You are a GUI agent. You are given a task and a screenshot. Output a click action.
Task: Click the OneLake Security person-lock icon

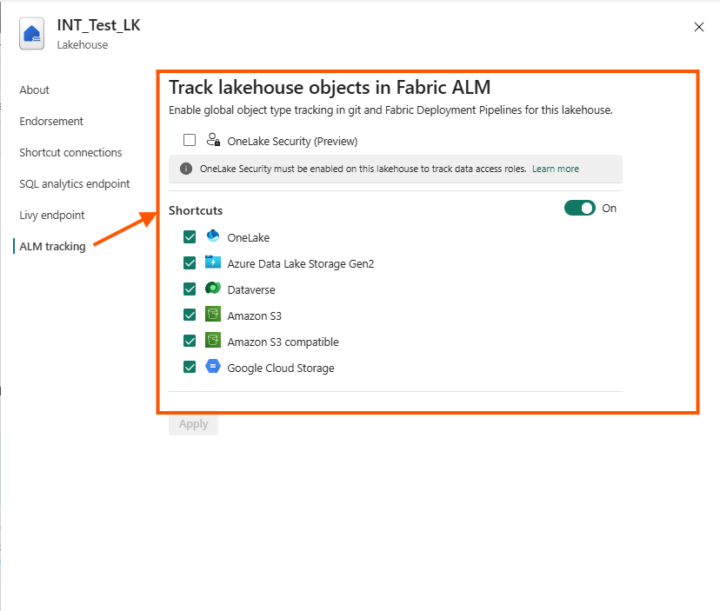(x=213, y=140)
